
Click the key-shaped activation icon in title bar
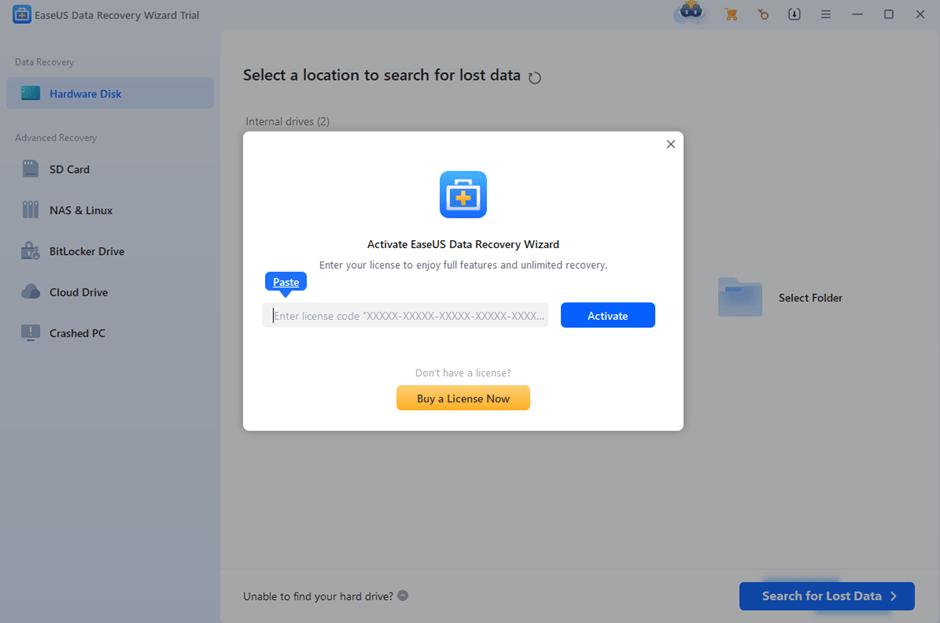(763, 14)
